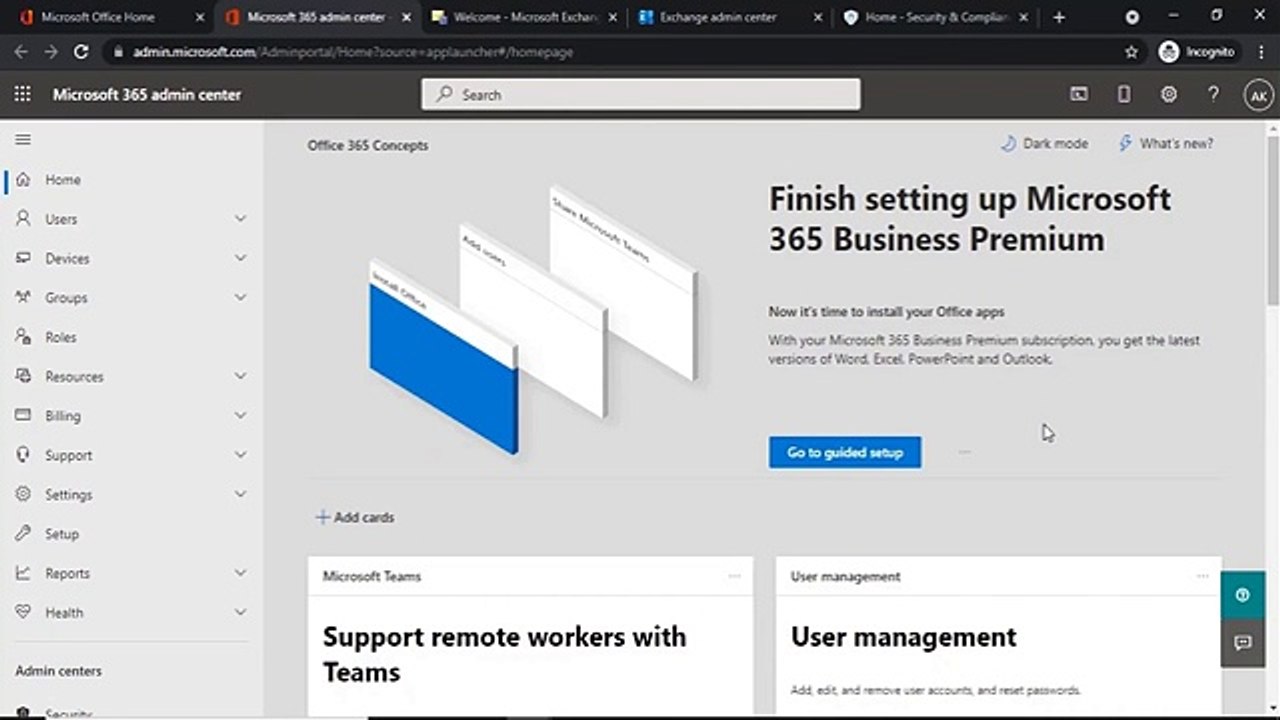Viewport: 1280px width, 720px height.
Task: Switch to Home Security & Compliance tab
Action: click(935, 17)
